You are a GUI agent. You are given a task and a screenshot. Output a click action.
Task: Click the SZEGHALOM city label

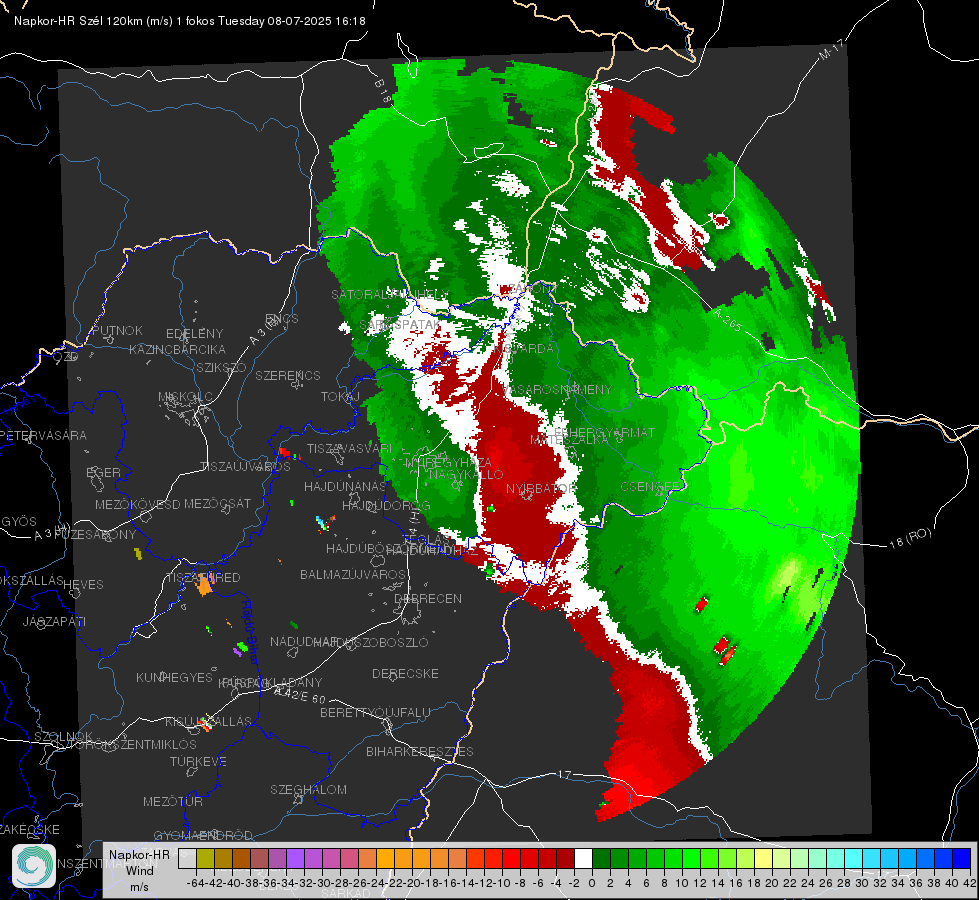click(x=308, y=789)
